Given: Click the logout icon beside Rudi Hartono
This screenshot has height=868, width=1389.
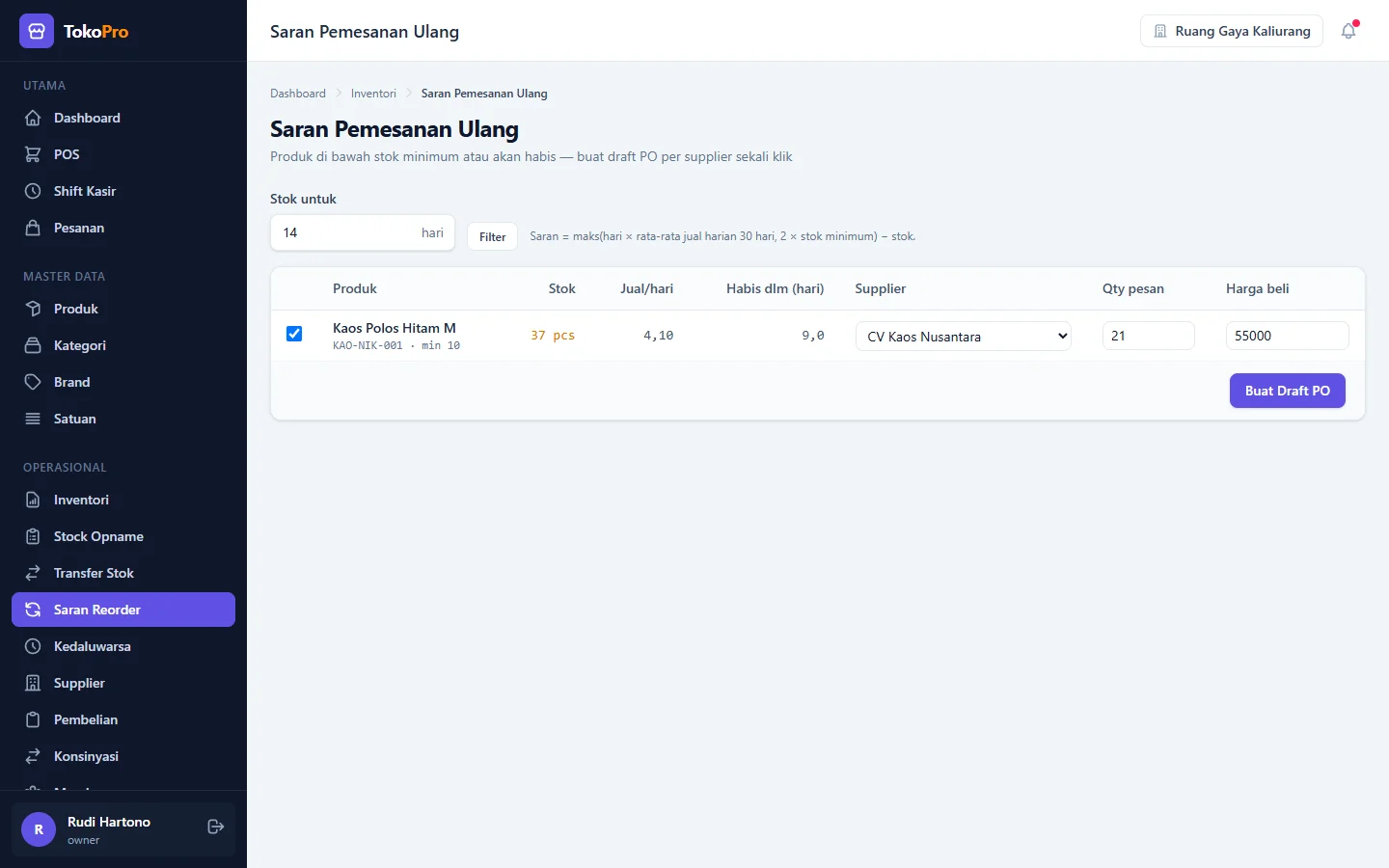Looking at the screenshot, I should point(216,827).
